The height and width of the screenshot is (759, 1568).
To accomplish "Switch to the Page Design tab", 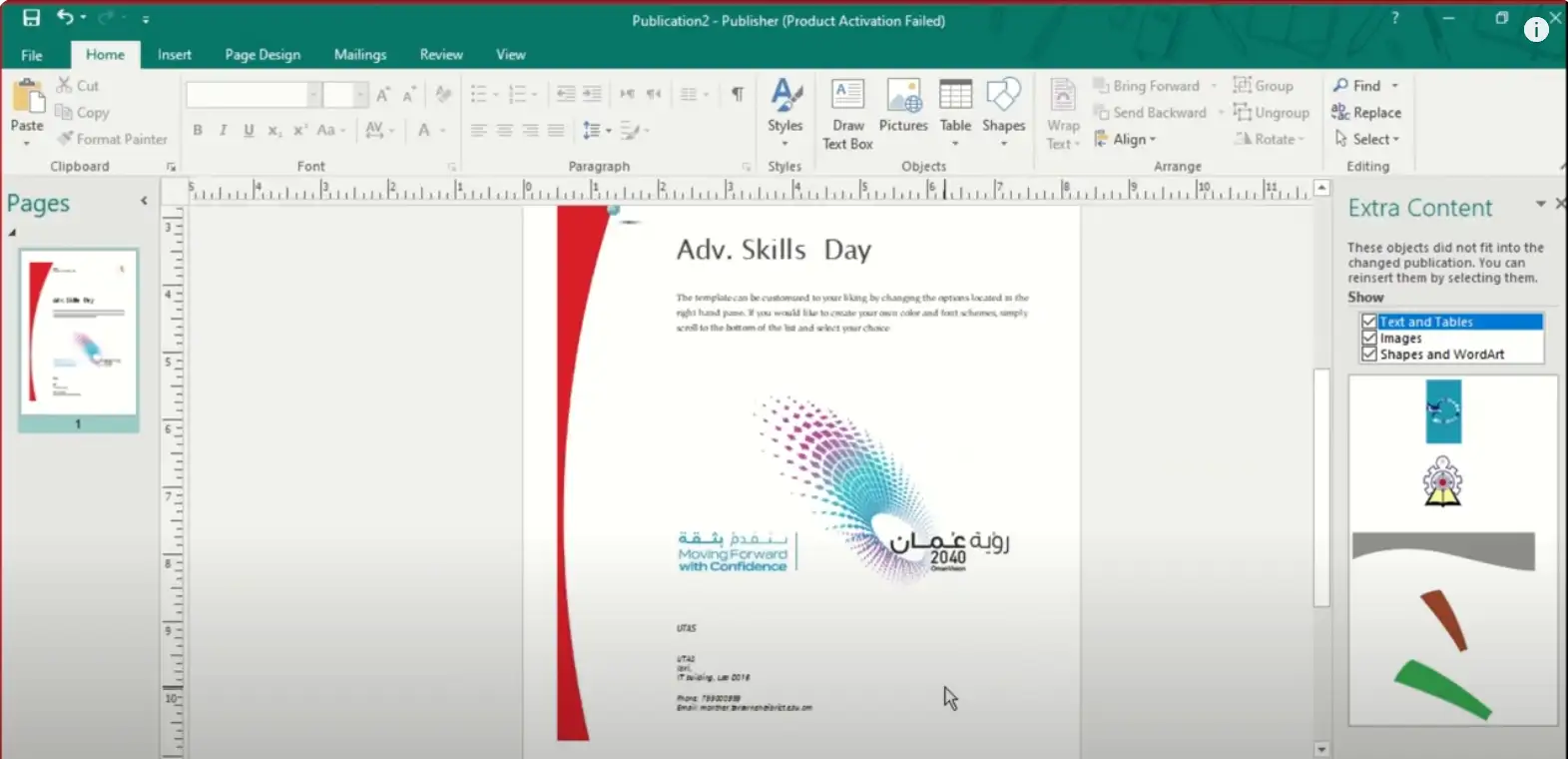I will click(262, 55).
